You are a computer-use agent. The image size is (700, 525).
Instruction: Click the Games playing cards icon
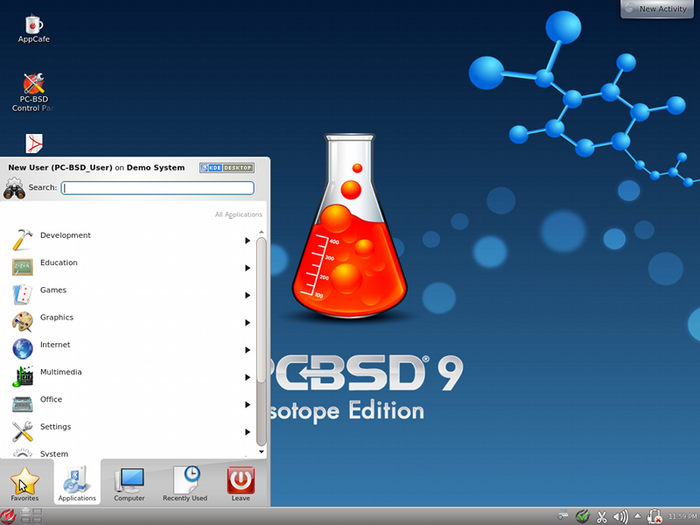point(22,294)
